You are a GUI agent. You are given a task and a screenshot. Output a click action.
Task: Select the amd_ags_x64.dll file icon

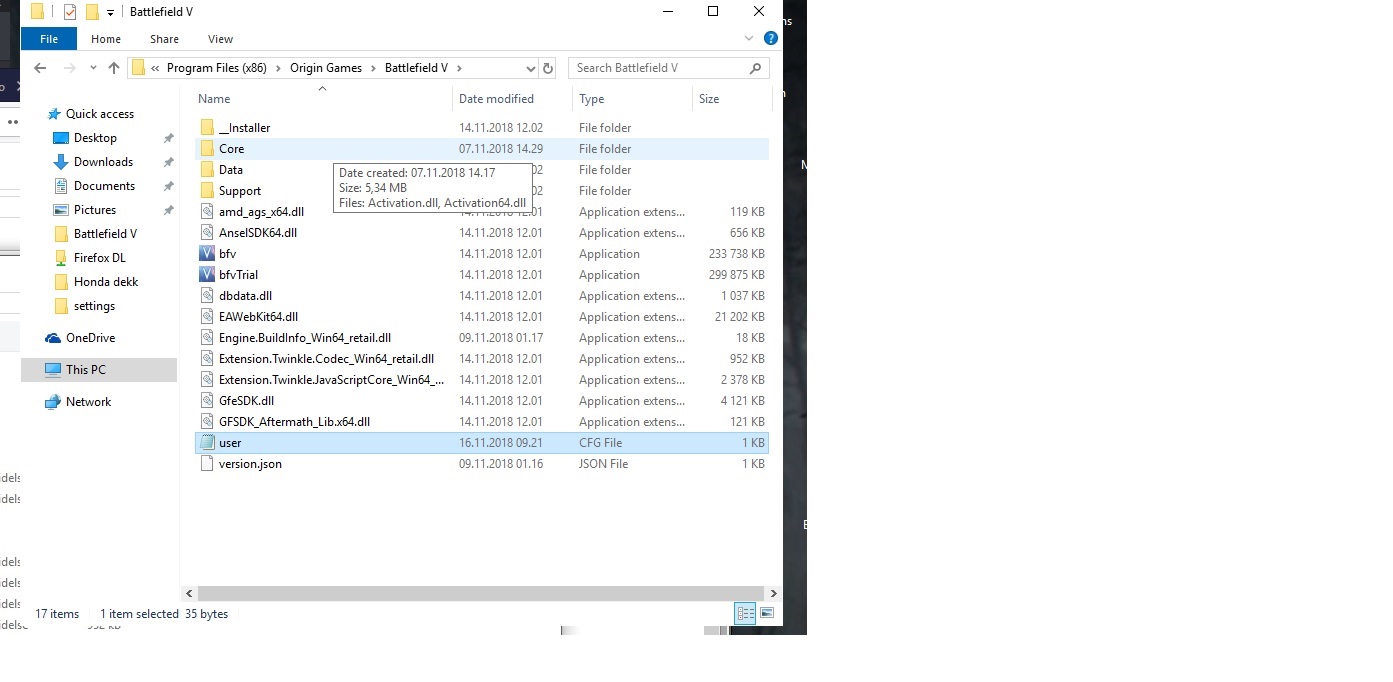coord(207,212)
